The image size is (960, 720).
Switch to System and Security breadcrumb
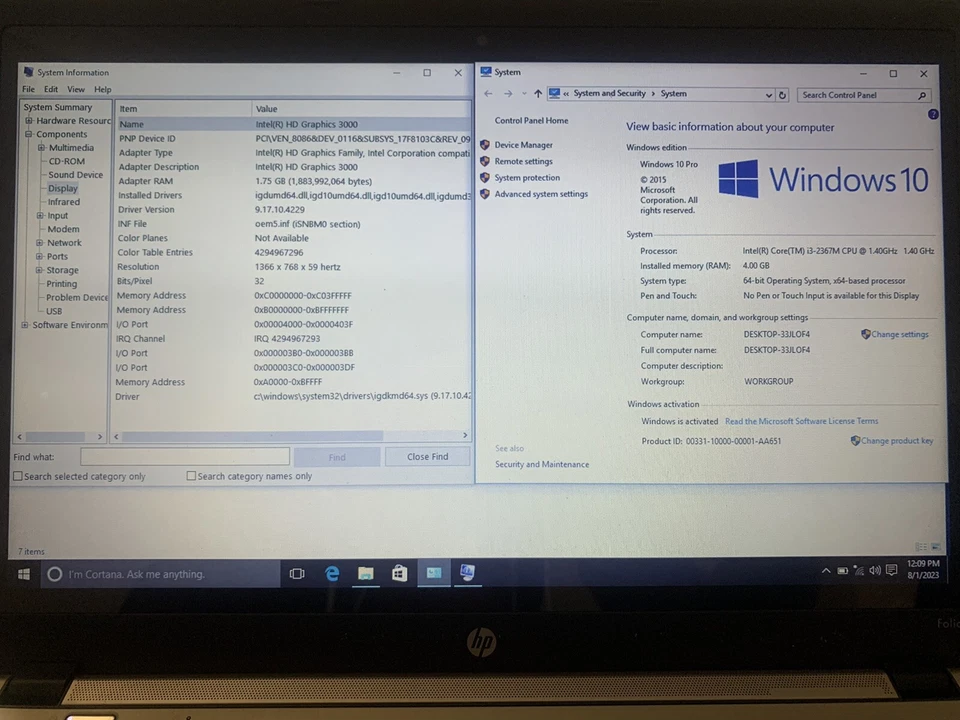coord(608,93)
